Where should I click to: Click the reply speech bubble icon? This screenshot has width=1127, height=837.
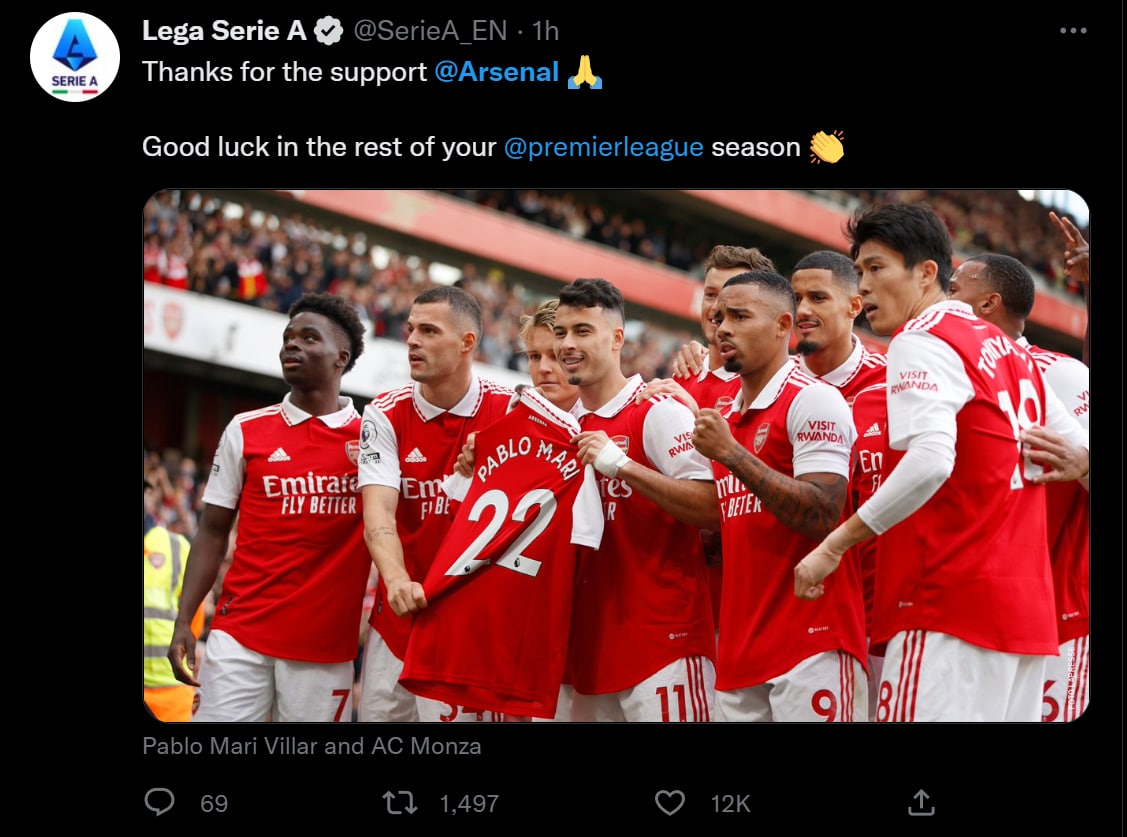click(159, 802)
